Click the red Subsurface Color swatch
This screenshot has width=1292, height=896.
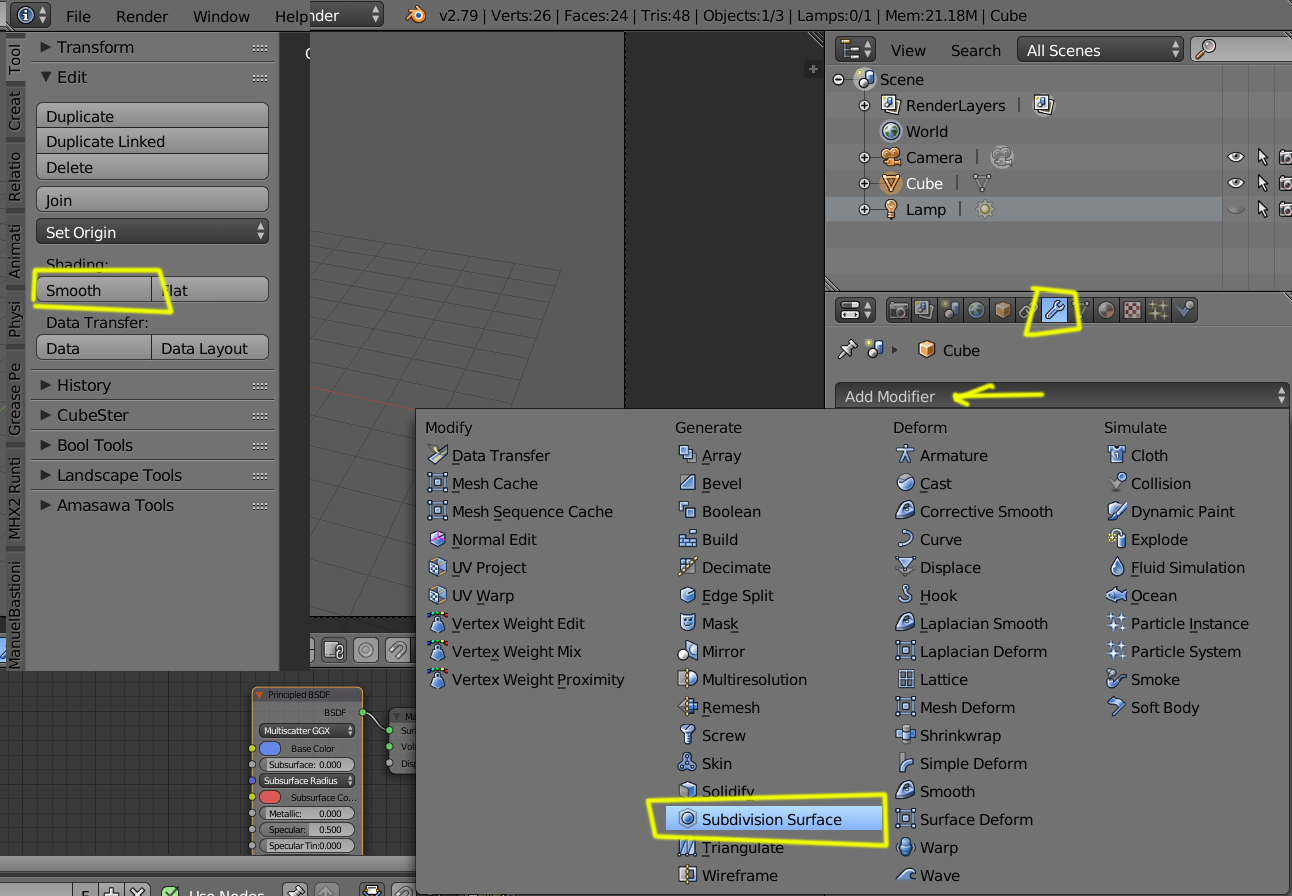270,797
